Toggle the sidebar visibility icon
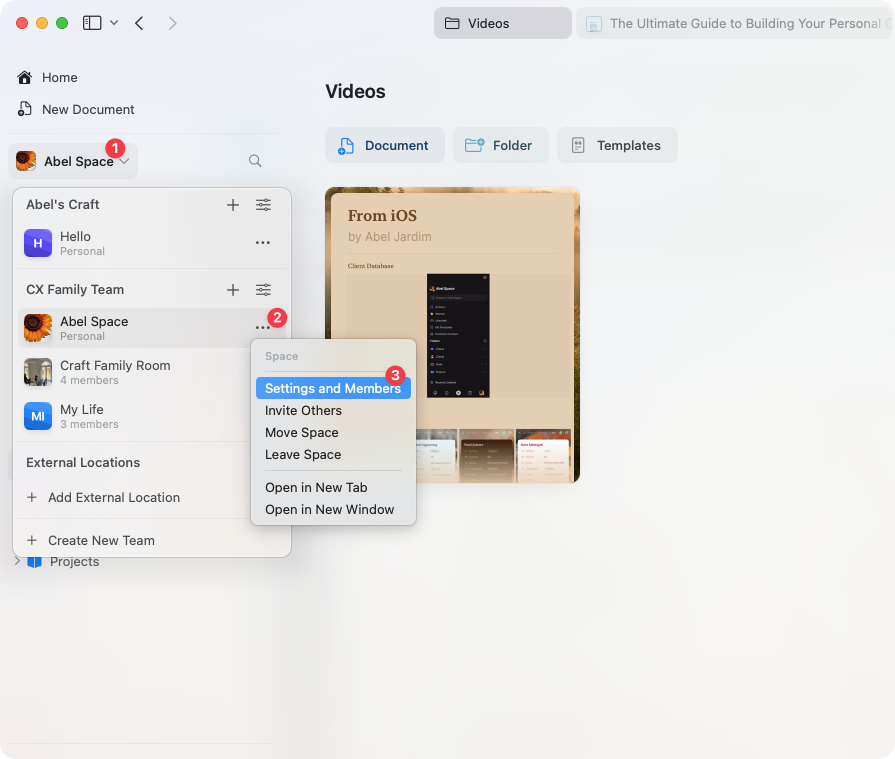Viewport: 895px width, 759px height. tap(92, 23)
